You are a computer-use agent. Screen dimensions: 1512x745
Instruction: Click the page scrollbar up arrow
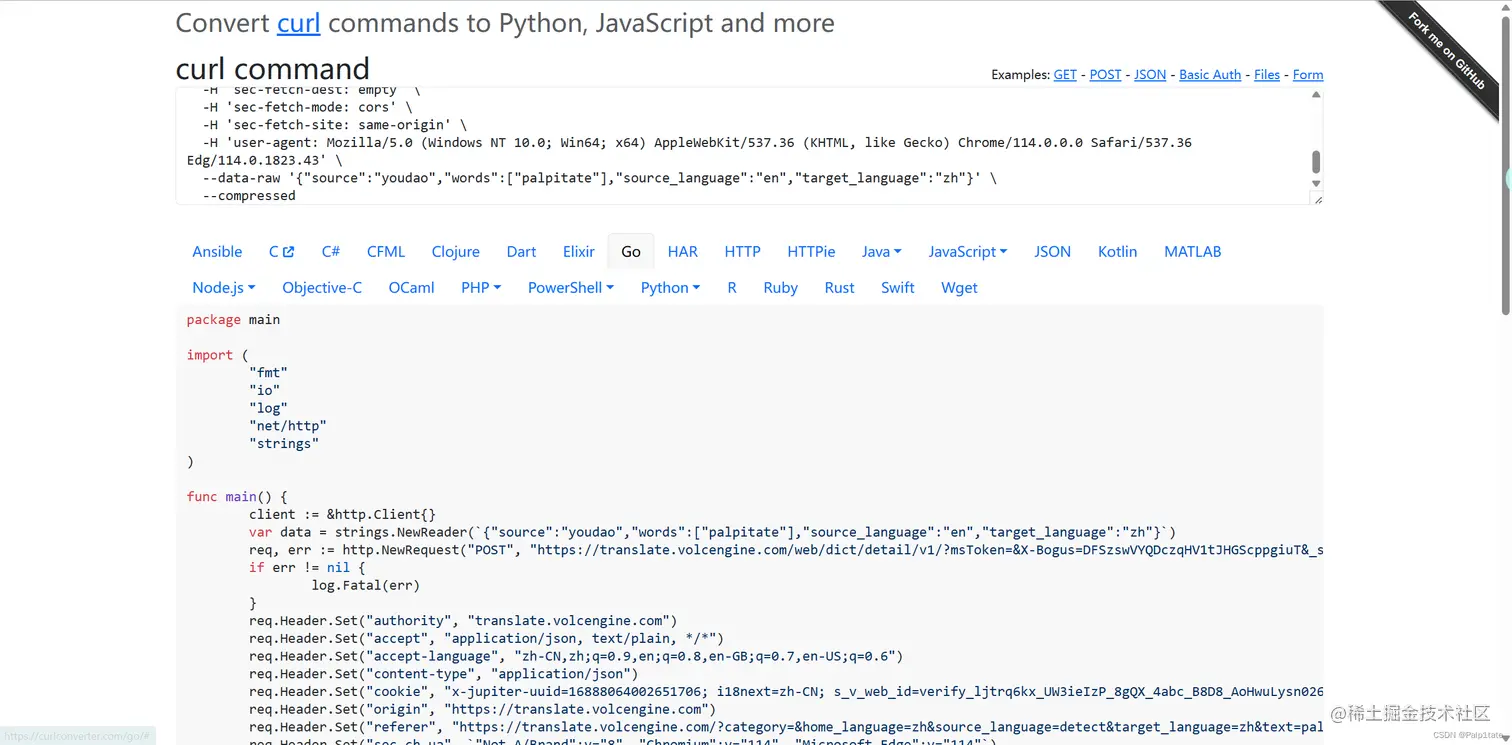coord(1505,5)
